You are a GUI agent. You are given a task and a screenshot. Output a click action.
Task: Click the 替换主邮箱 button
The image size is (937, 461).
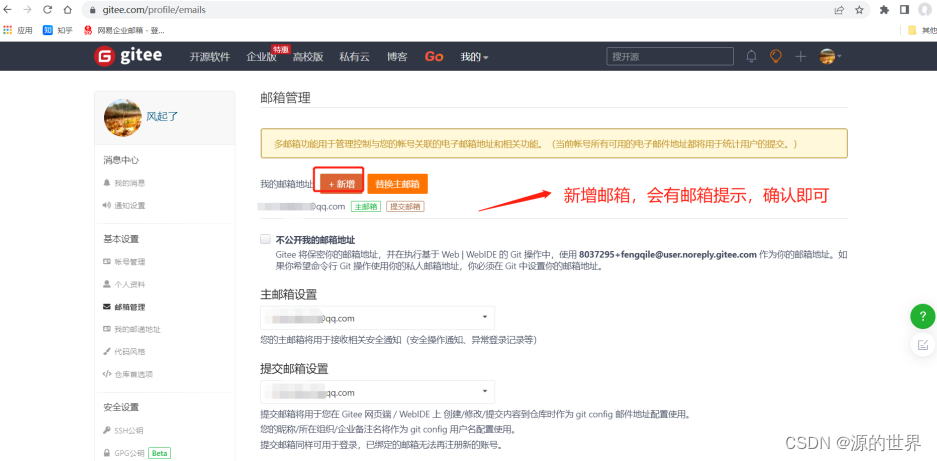(x=397, y=184)
